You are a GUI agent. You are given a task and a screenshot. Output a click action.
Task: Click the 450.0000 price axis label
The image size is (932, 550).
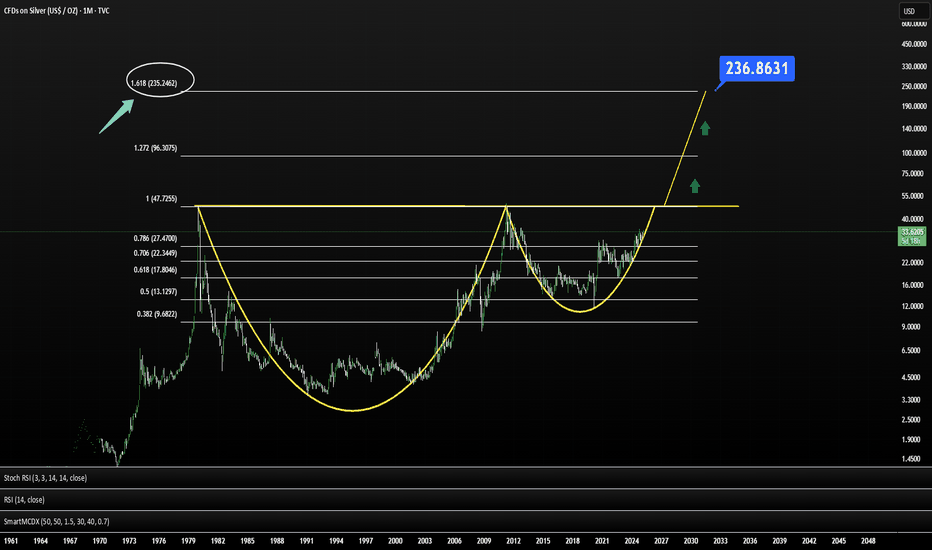(914, 44)
